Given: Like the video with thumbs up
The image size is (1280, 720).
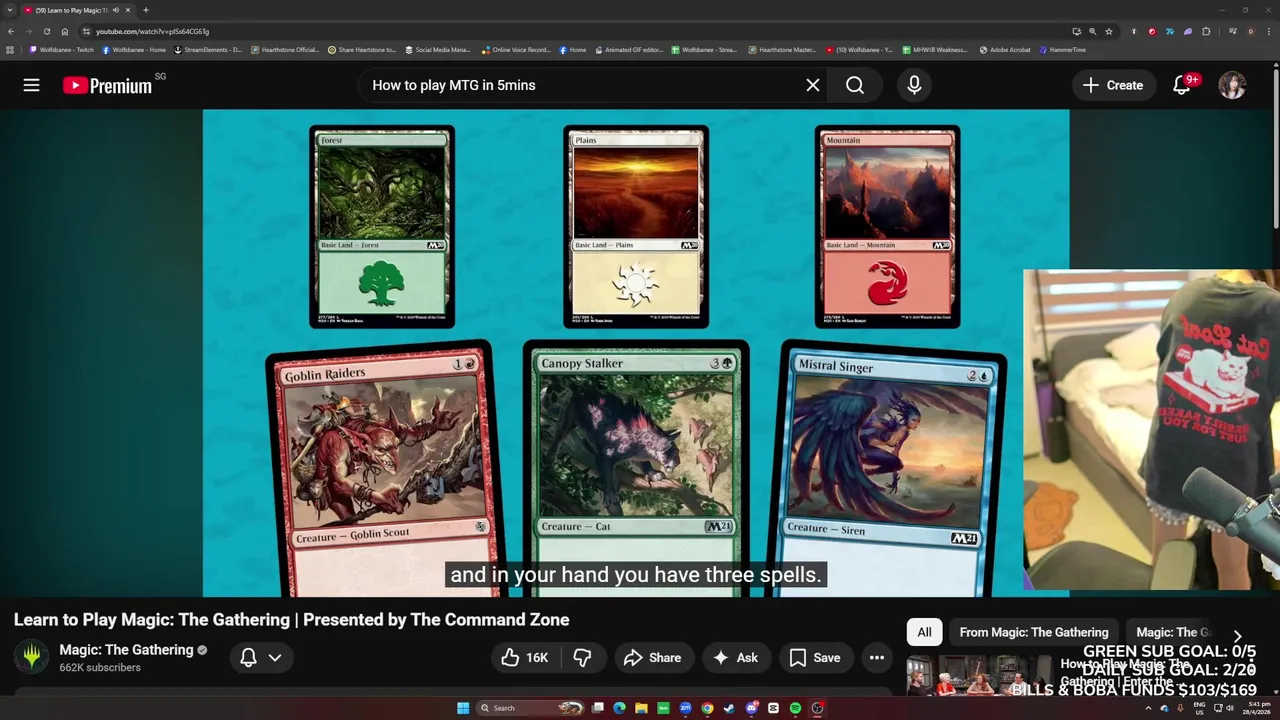Looking at the screenshot, I should tap(525, 657).
